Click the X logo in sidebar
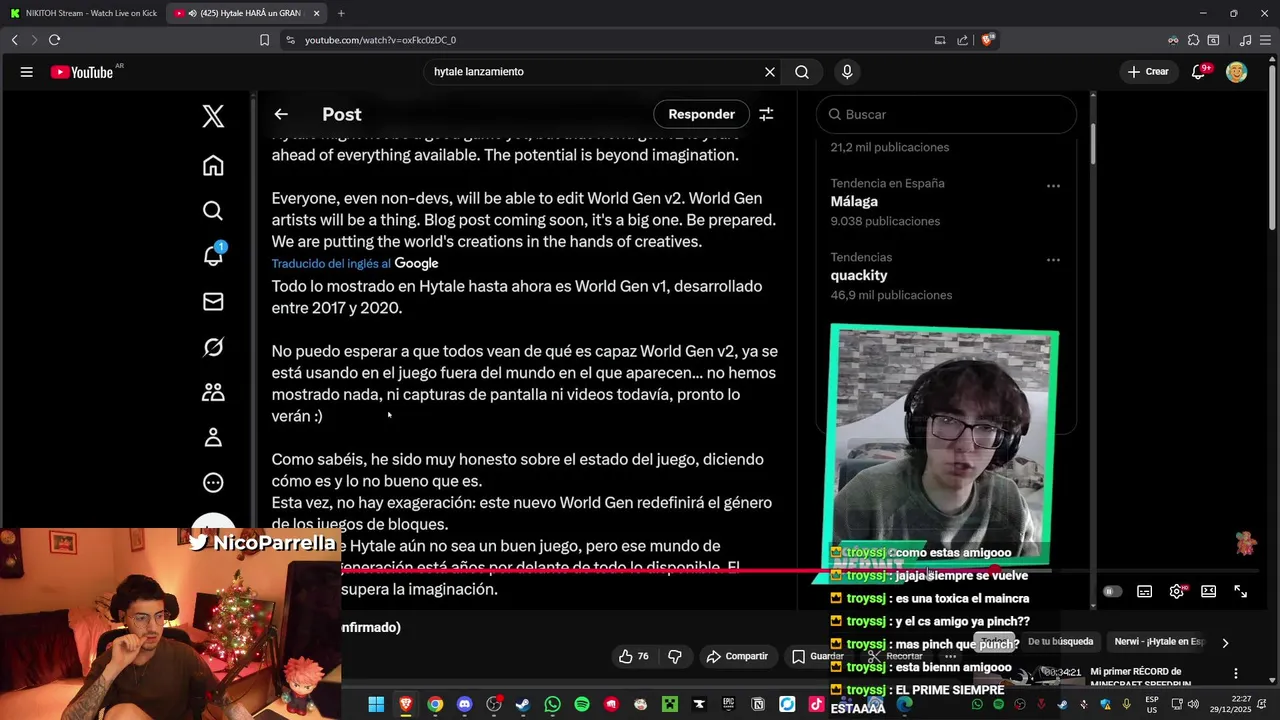This screenshot has height=720, width=1280. 213,116
